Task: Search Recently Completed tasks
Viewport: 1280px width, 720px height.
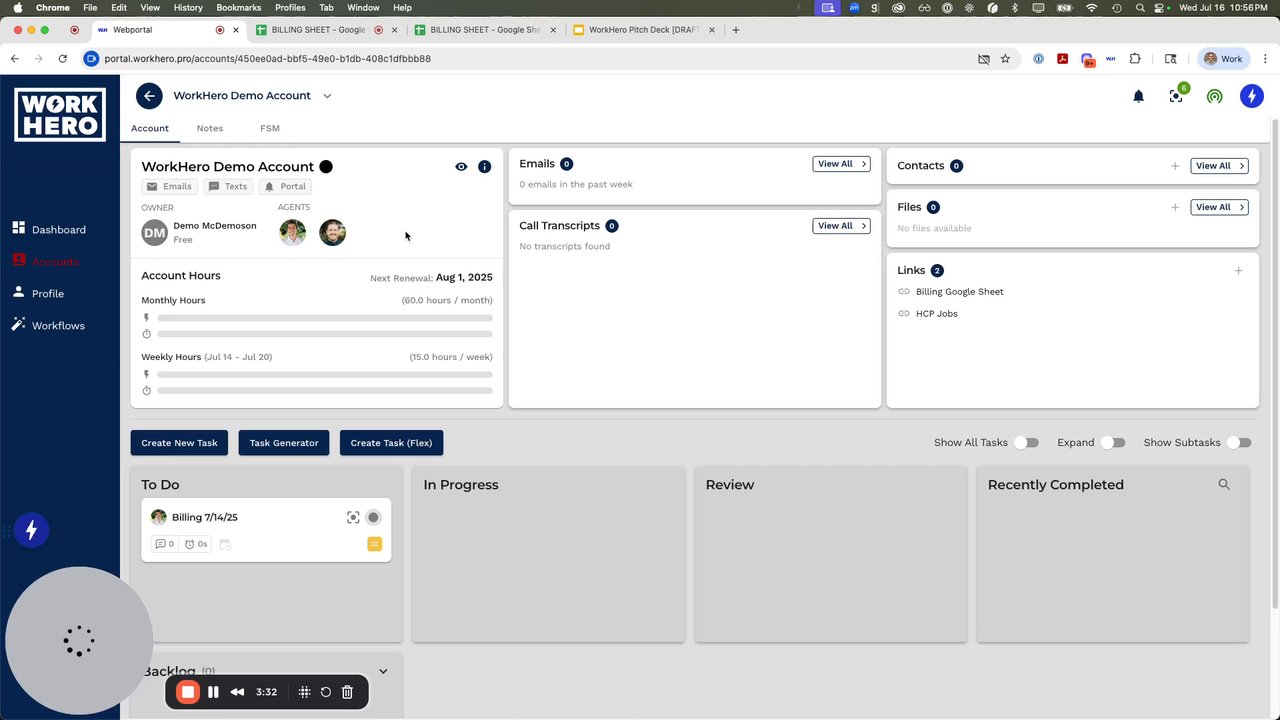Action: pos(1224,484)
